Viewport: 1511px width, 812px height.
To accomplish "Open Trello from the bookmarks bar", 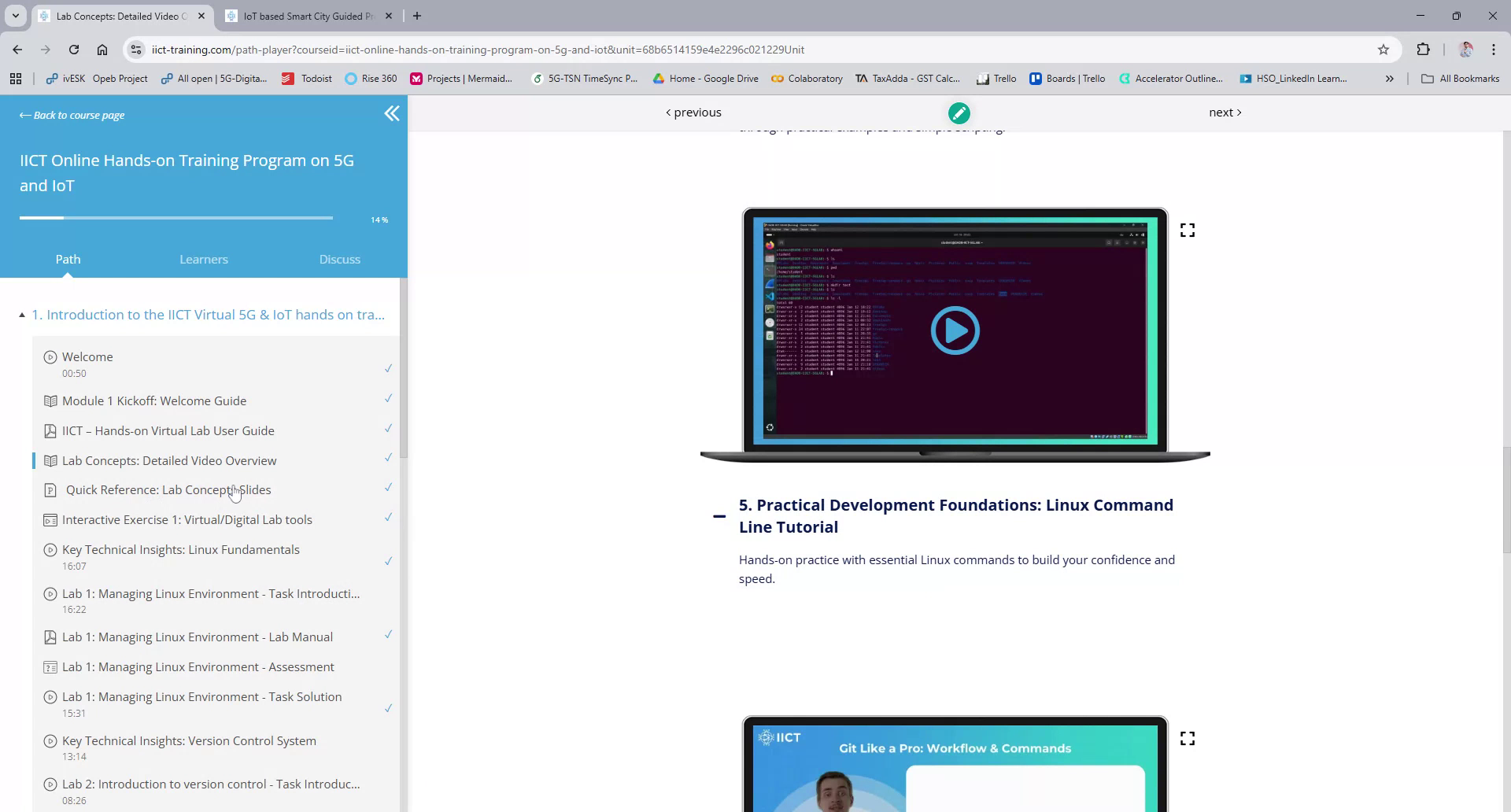I will pos(996,78).
